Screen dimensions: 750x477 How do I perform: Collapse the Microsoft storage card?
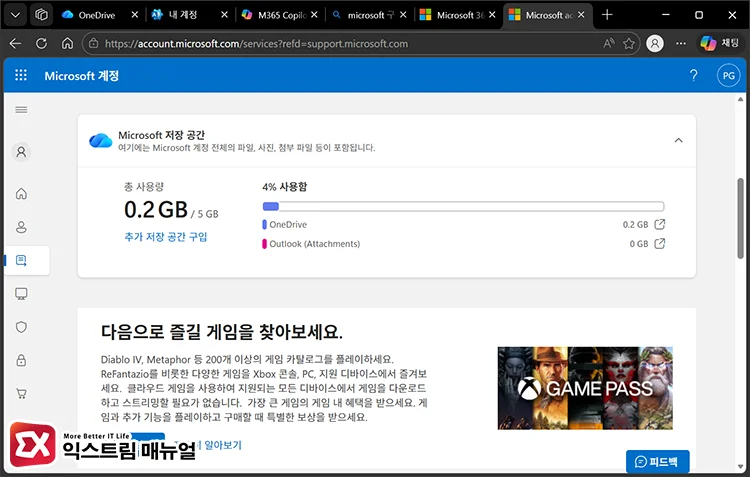(678, 140)
